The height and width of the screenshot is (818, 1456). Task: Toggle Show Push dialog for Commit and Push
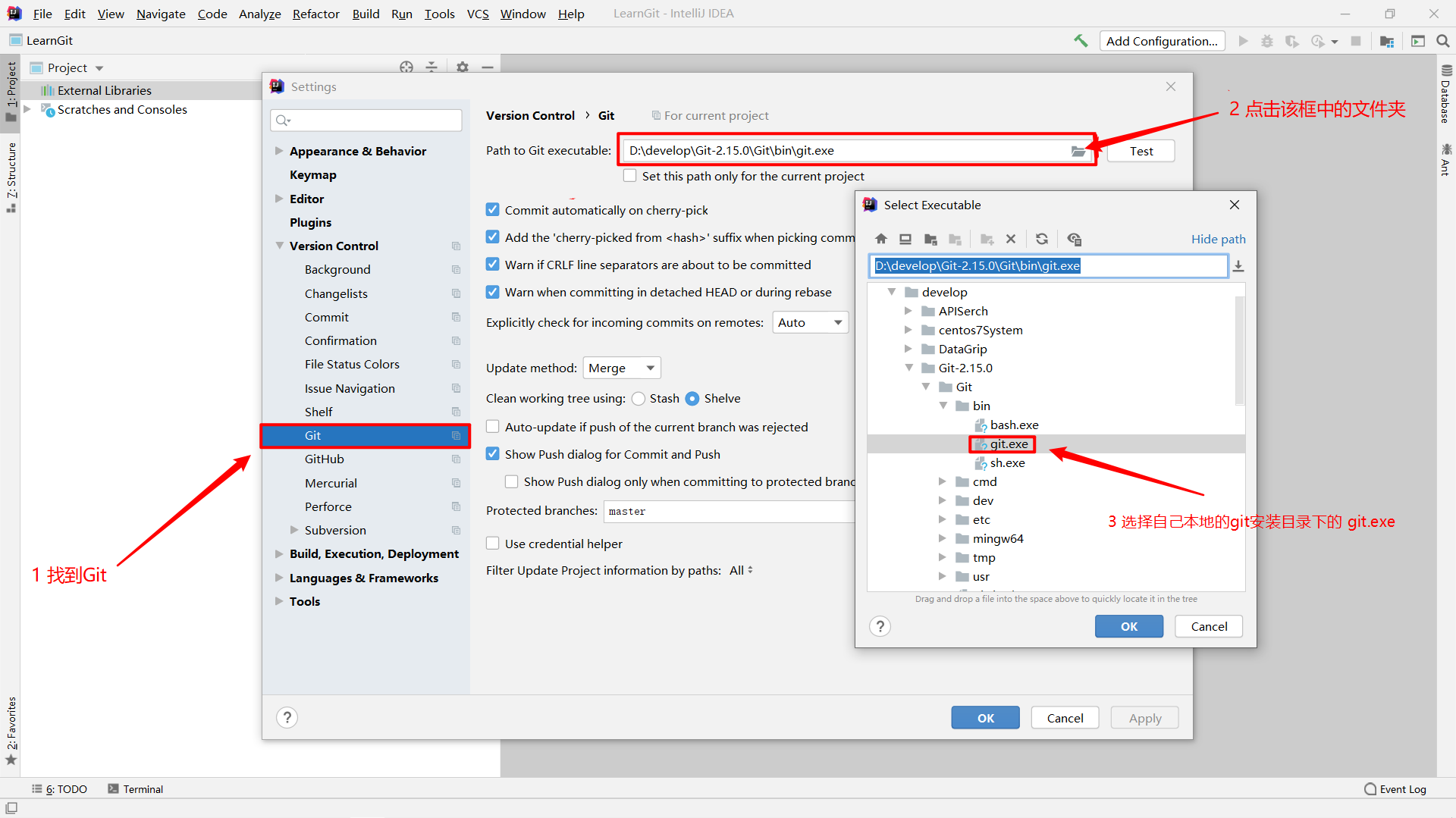coord(493,454)
